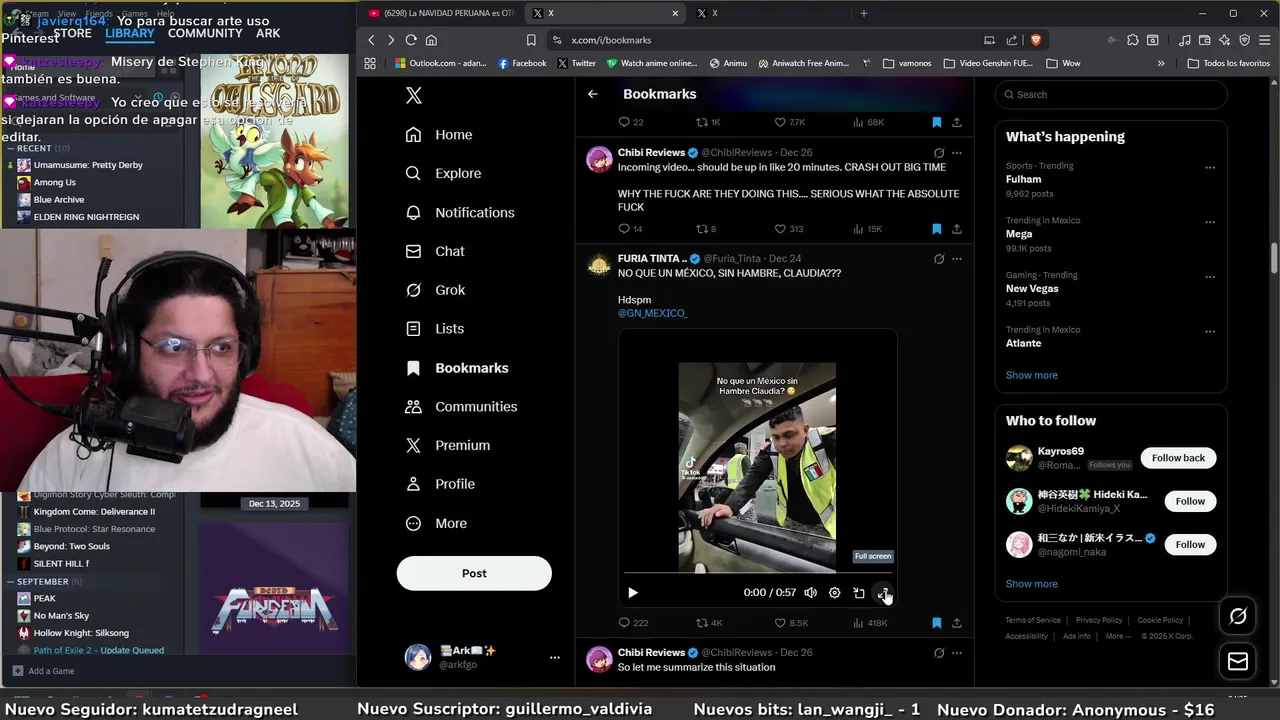Follow Hideki Kamiya
The image size is (1280, 720).
[x=1190, y=501]
